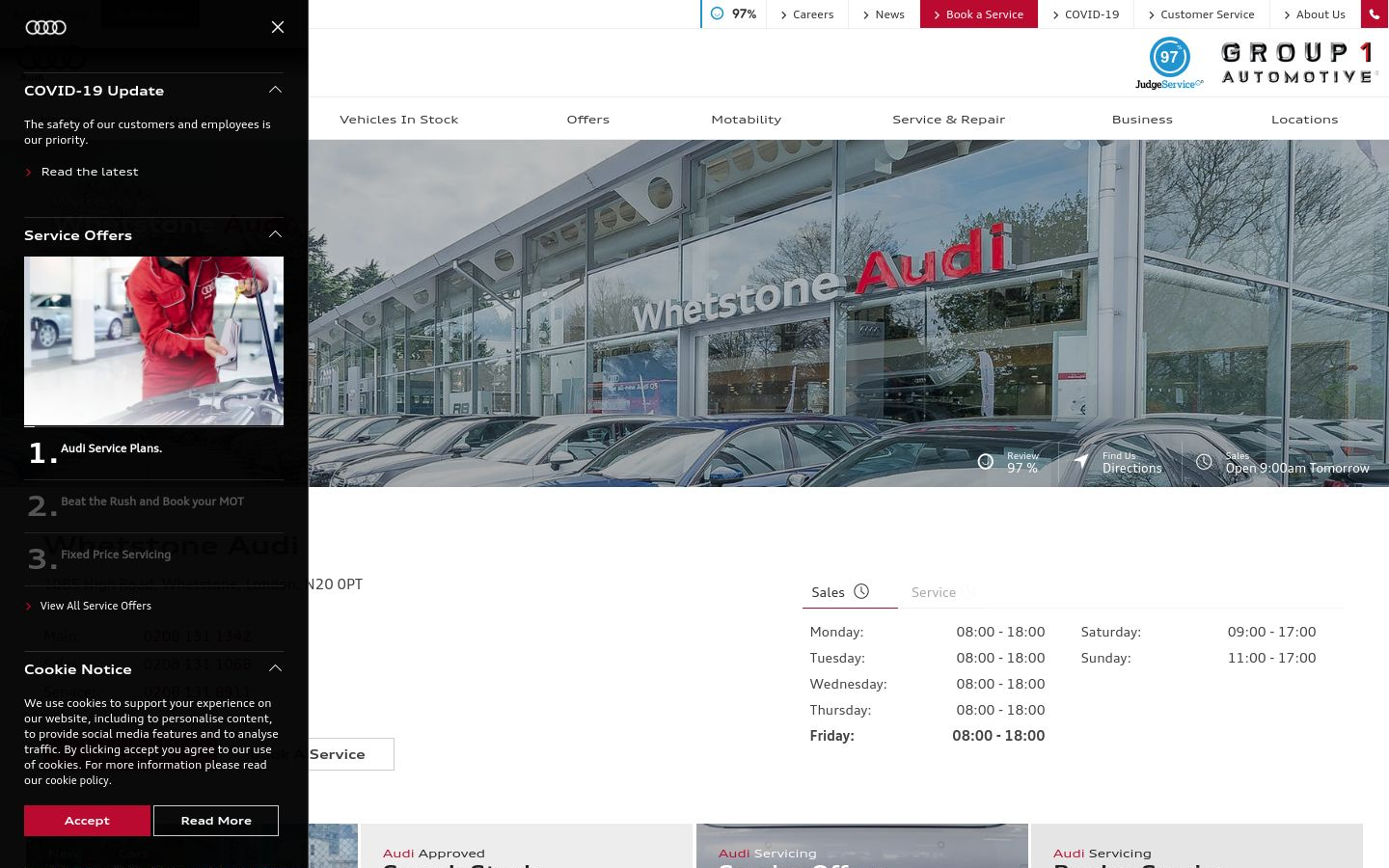
Task: Click the red phone icon
Action: click(1375, 14)
